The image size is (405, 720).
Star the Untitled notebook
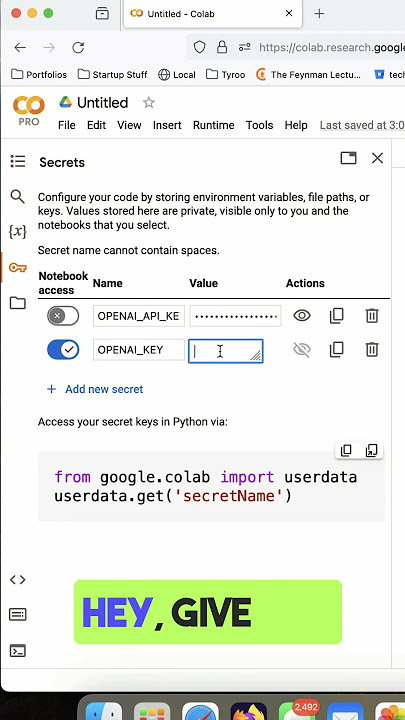[148, 102]
